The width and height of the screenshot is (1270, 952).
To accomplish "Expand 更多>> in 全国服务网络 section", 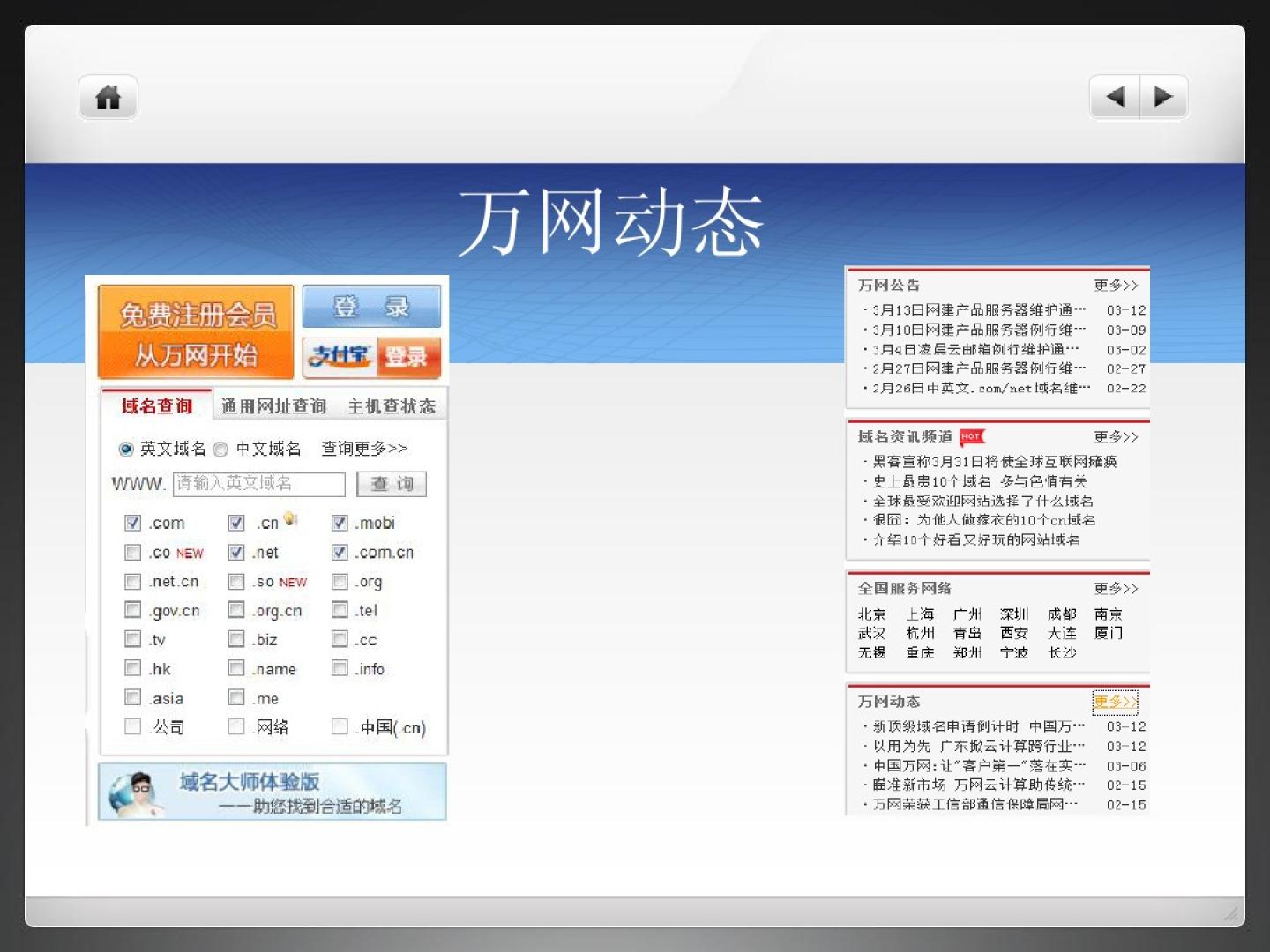I will click(x=1116, y=589).
